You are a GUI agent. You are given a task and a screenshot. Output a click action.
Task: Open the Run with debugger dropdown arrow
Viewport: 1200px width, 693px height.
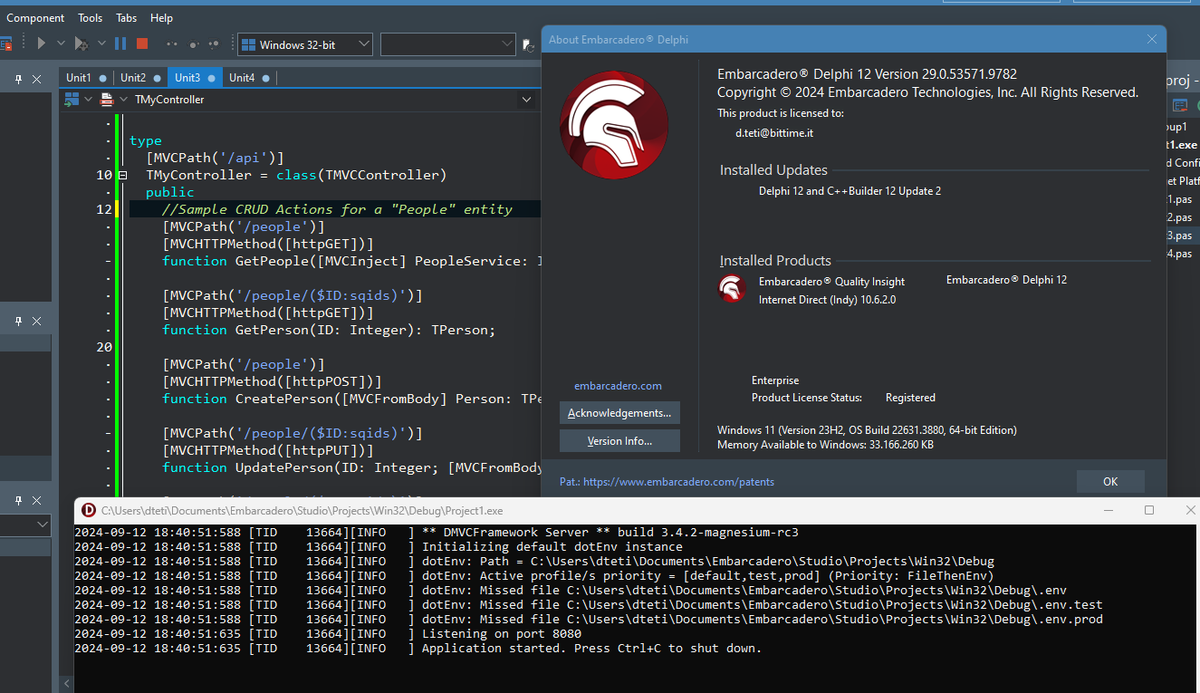102,44
